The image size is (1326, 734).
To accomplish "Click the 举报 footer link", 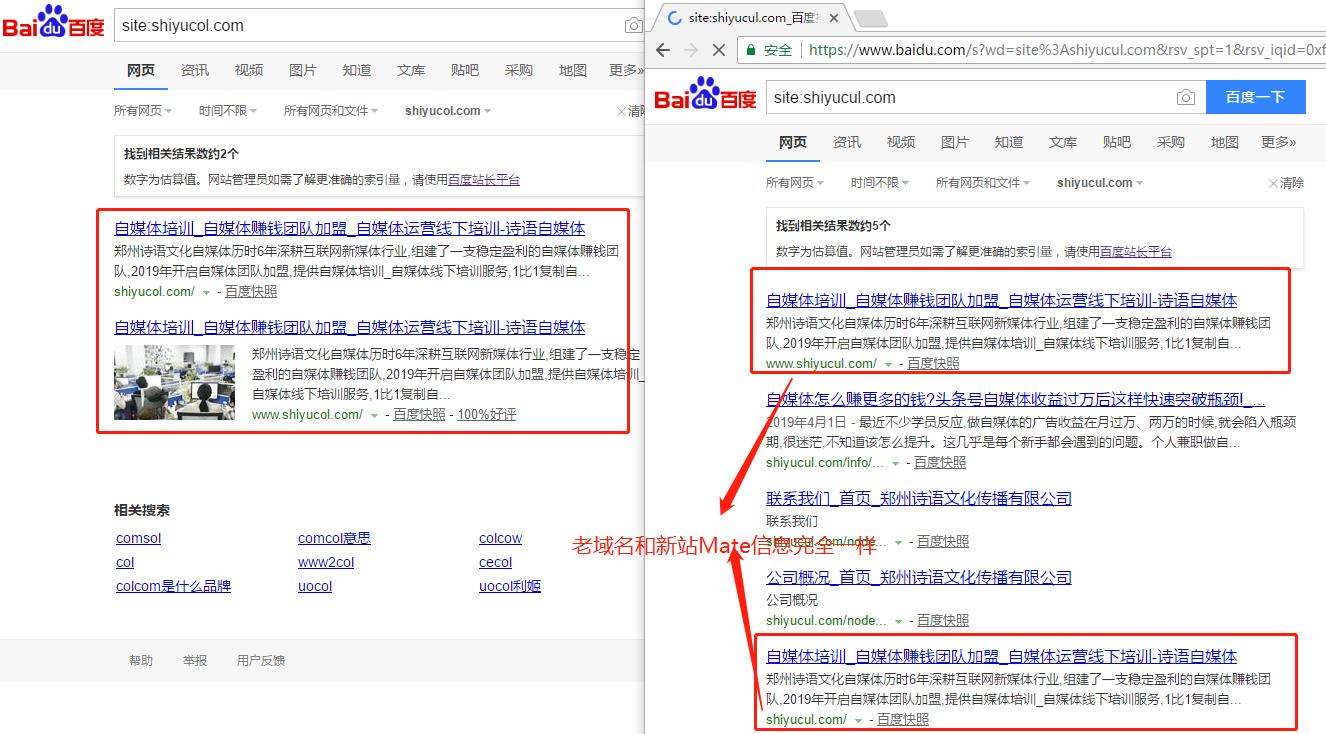I will point(195,661).
